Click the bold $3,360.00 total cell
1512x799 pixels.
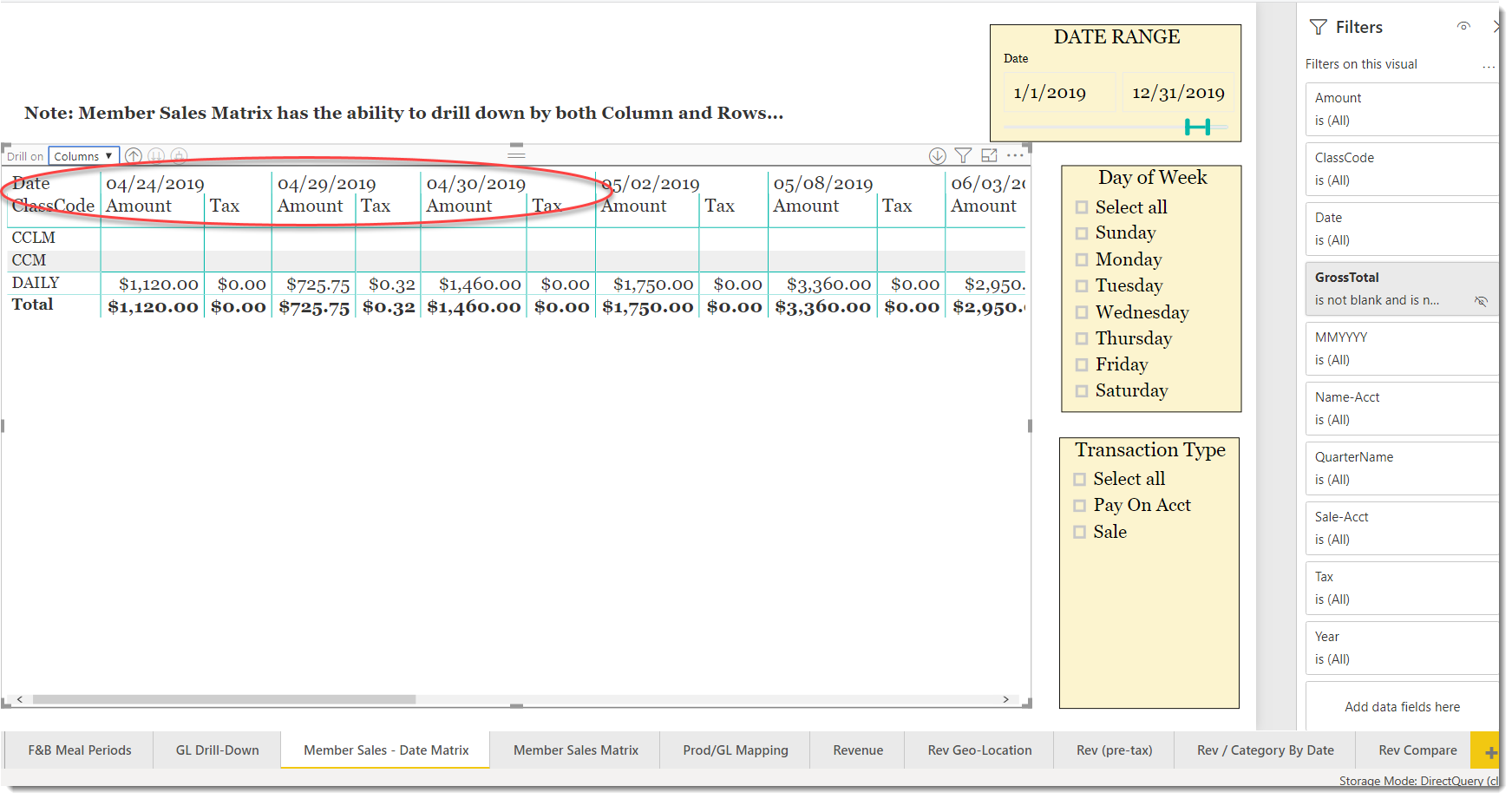coord(822,307)
